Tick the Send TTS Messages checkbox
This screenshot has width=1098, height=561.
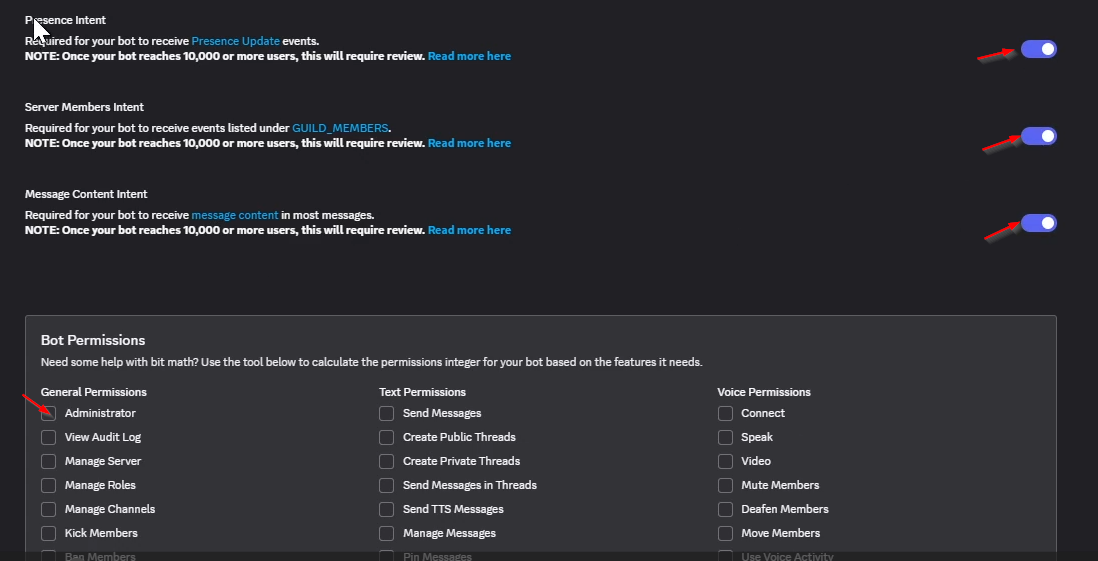[387, 509]
